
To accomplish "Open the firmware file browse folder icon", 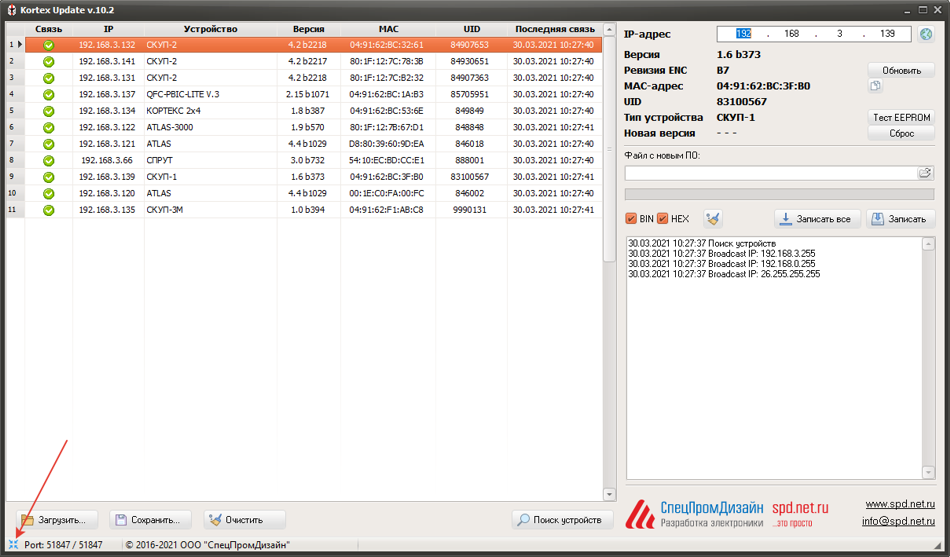I will click(925, 173).
